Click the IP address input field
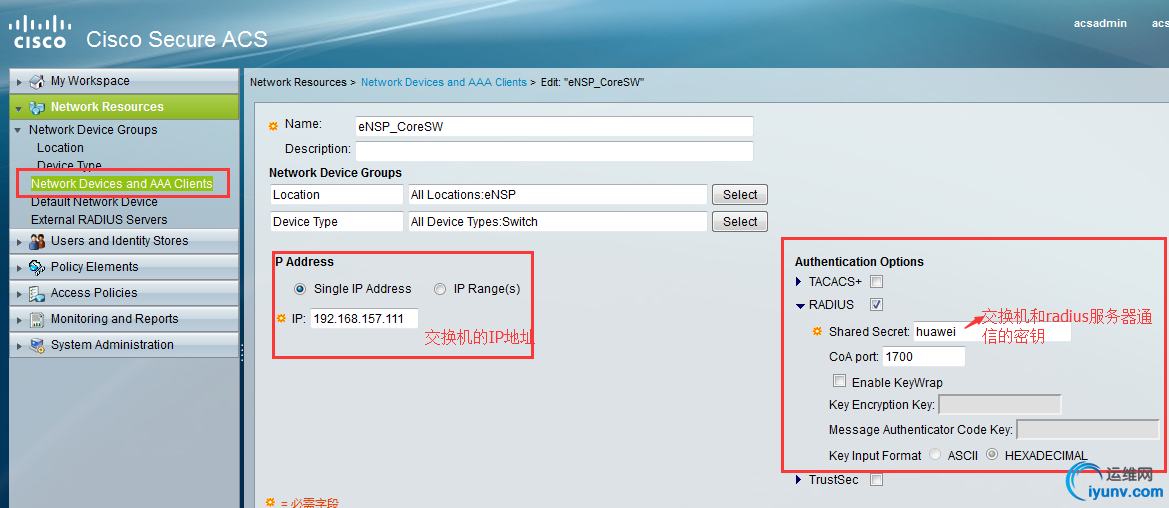 click(x=364, y=319)
